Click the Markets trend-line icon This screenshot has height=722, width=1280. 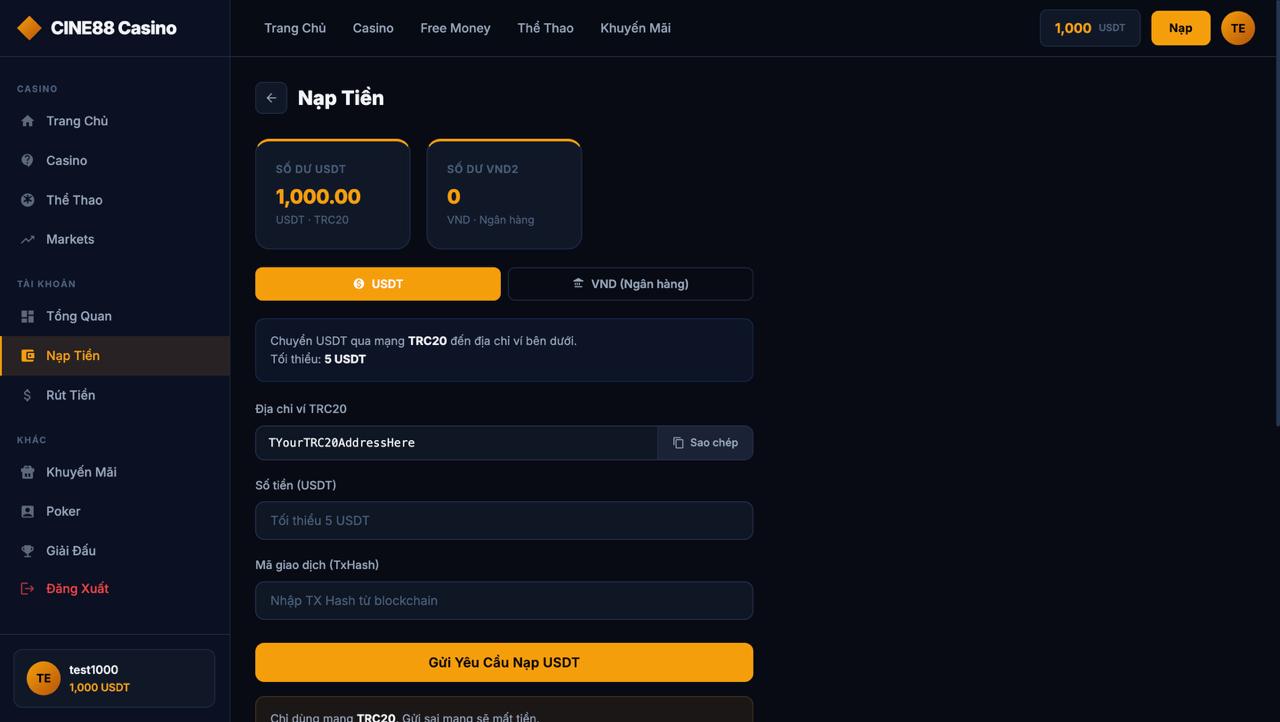[x=28, y=239]
